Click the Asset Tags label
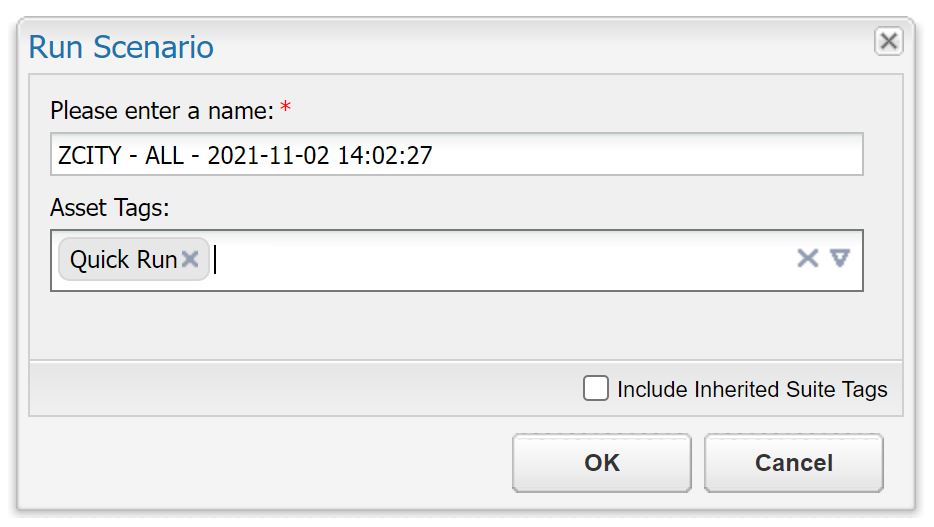Viewport: 934px width, 527px height. 110,208
